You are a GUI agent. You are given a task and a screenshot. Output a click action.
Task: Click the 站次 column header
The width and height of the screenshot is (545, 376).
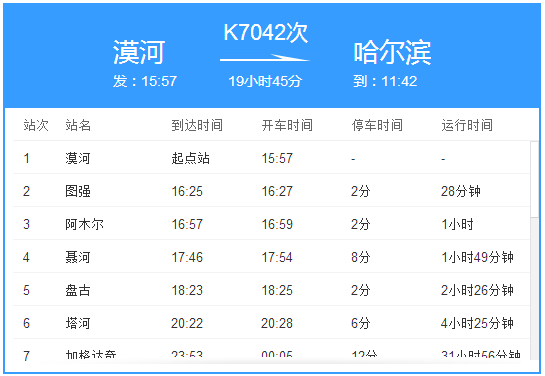[36, 125]
